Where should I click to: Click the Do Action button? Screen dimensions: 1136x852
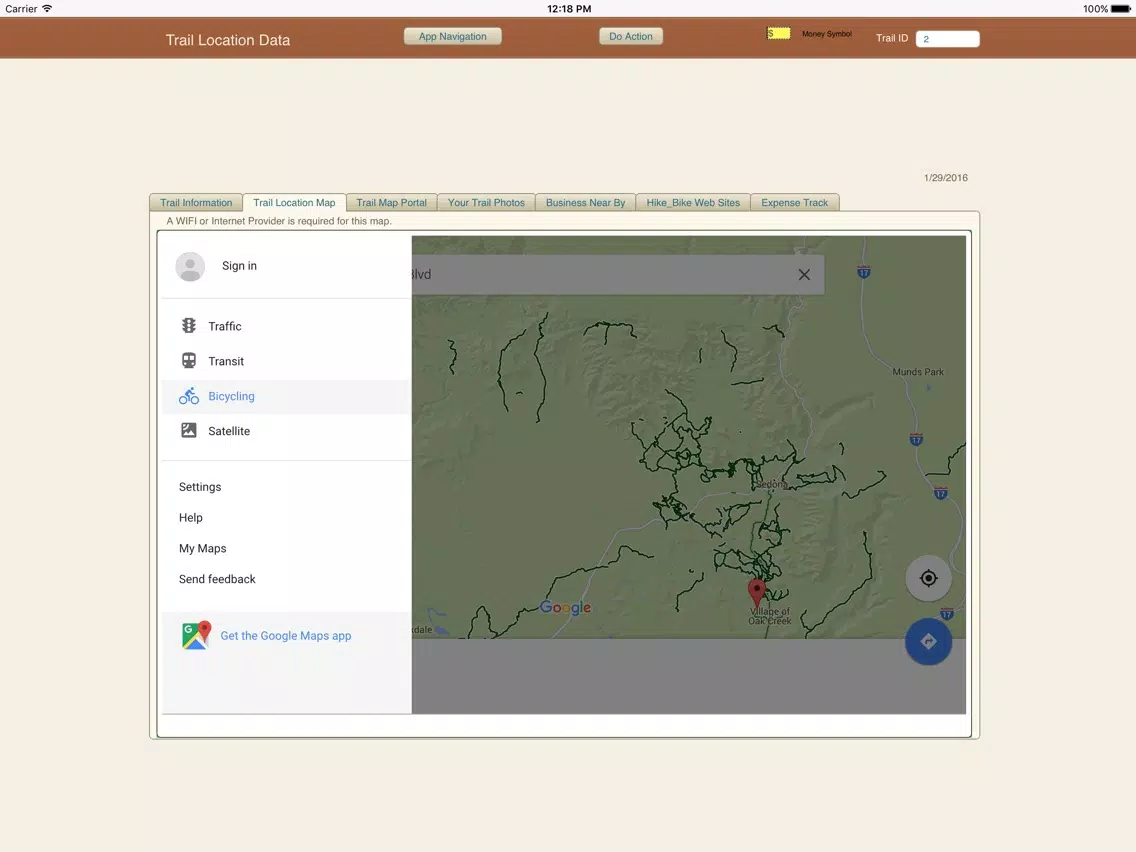(630, 36)
